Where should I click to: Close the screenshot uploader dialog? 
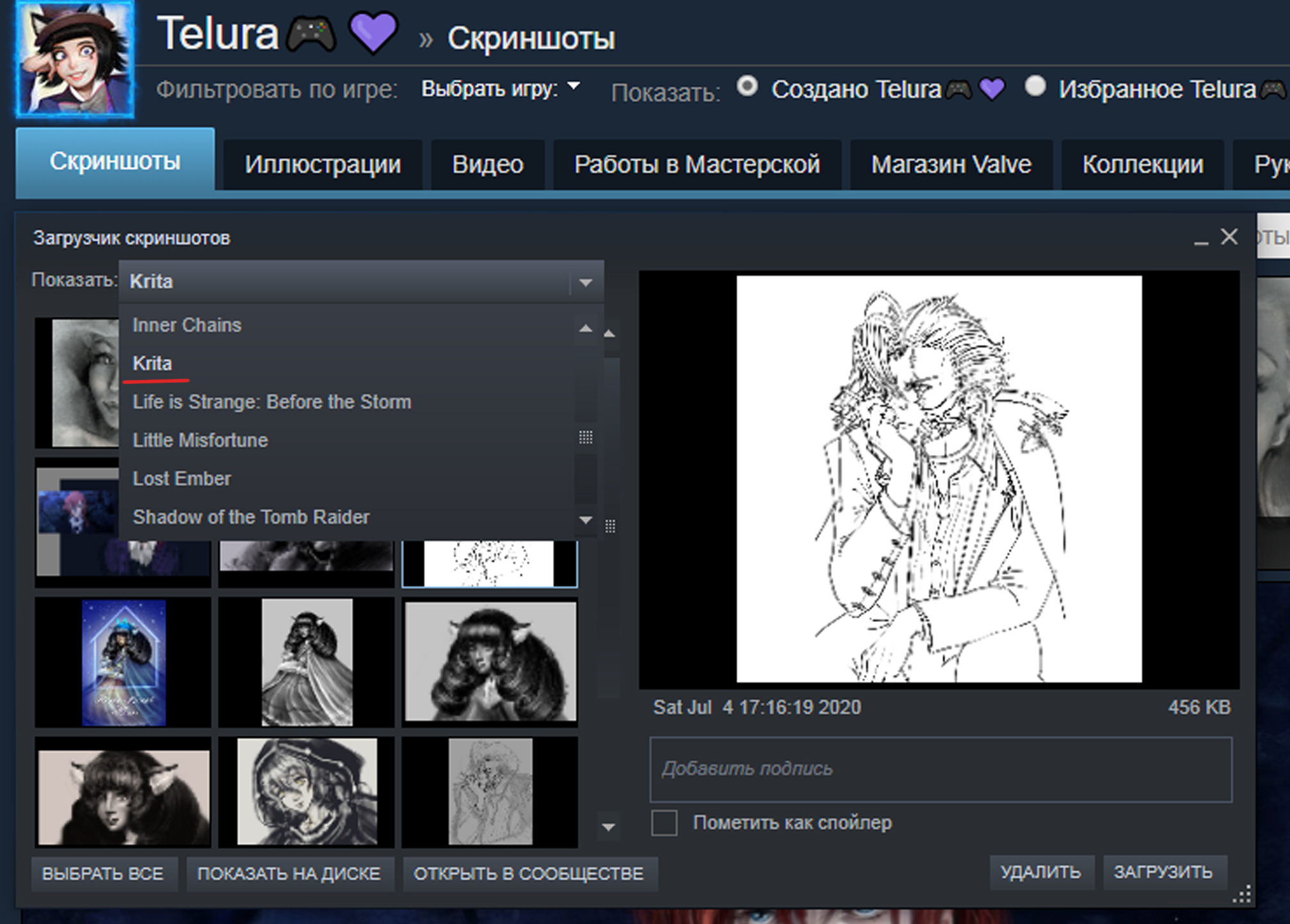tap(1229, 237)
